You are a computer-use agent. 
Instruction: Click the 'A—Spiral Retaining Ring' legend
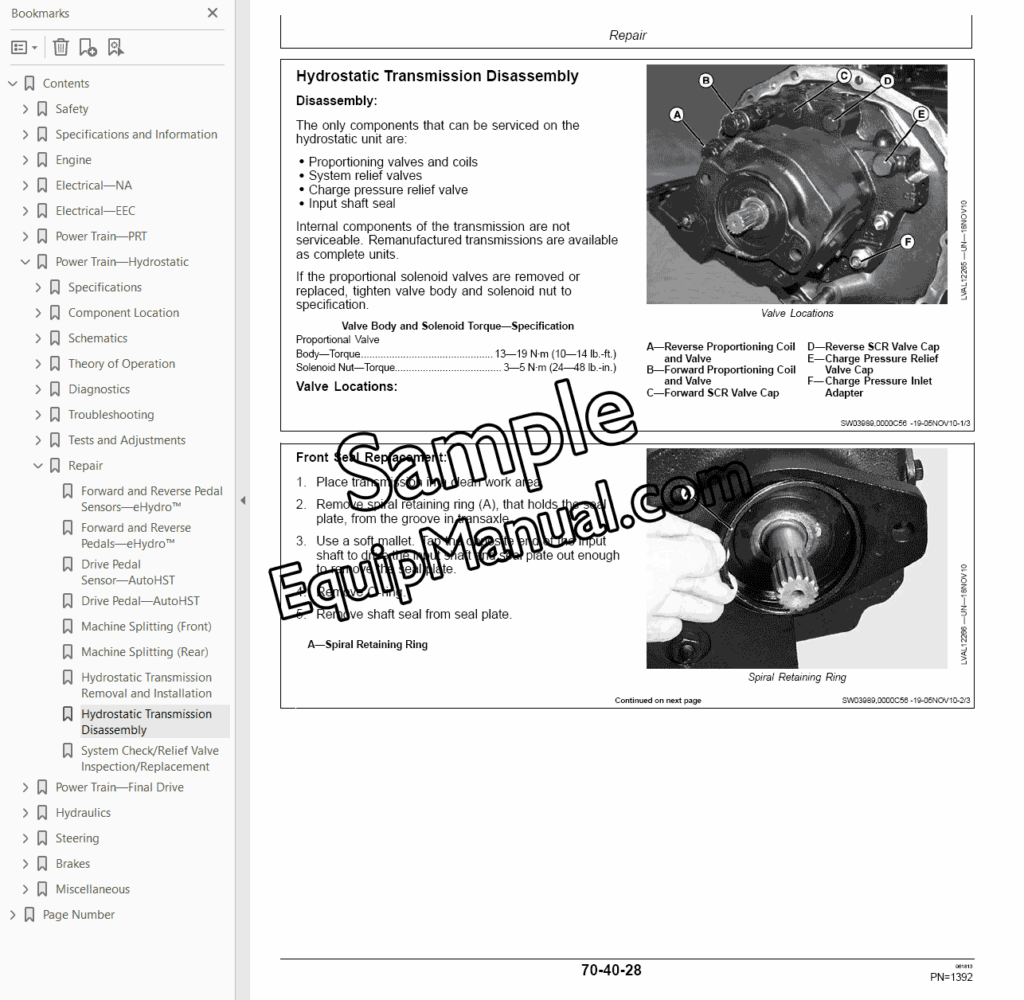click(x=368, y=645)
